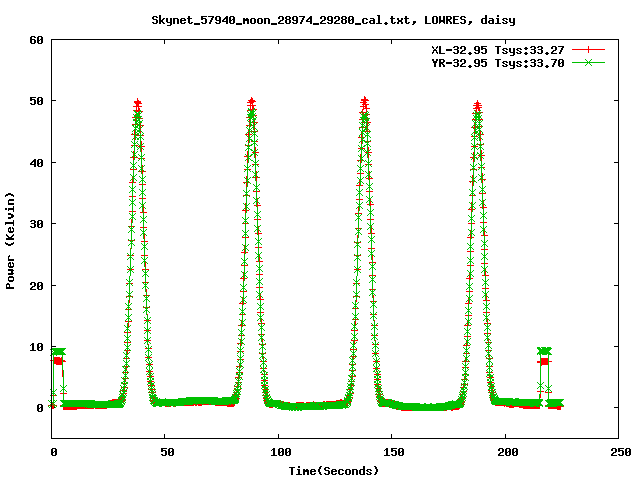640x480 pixels.
Task: Select the YR-32.95 Tsys:33.70 legend label
Action: 498,63
